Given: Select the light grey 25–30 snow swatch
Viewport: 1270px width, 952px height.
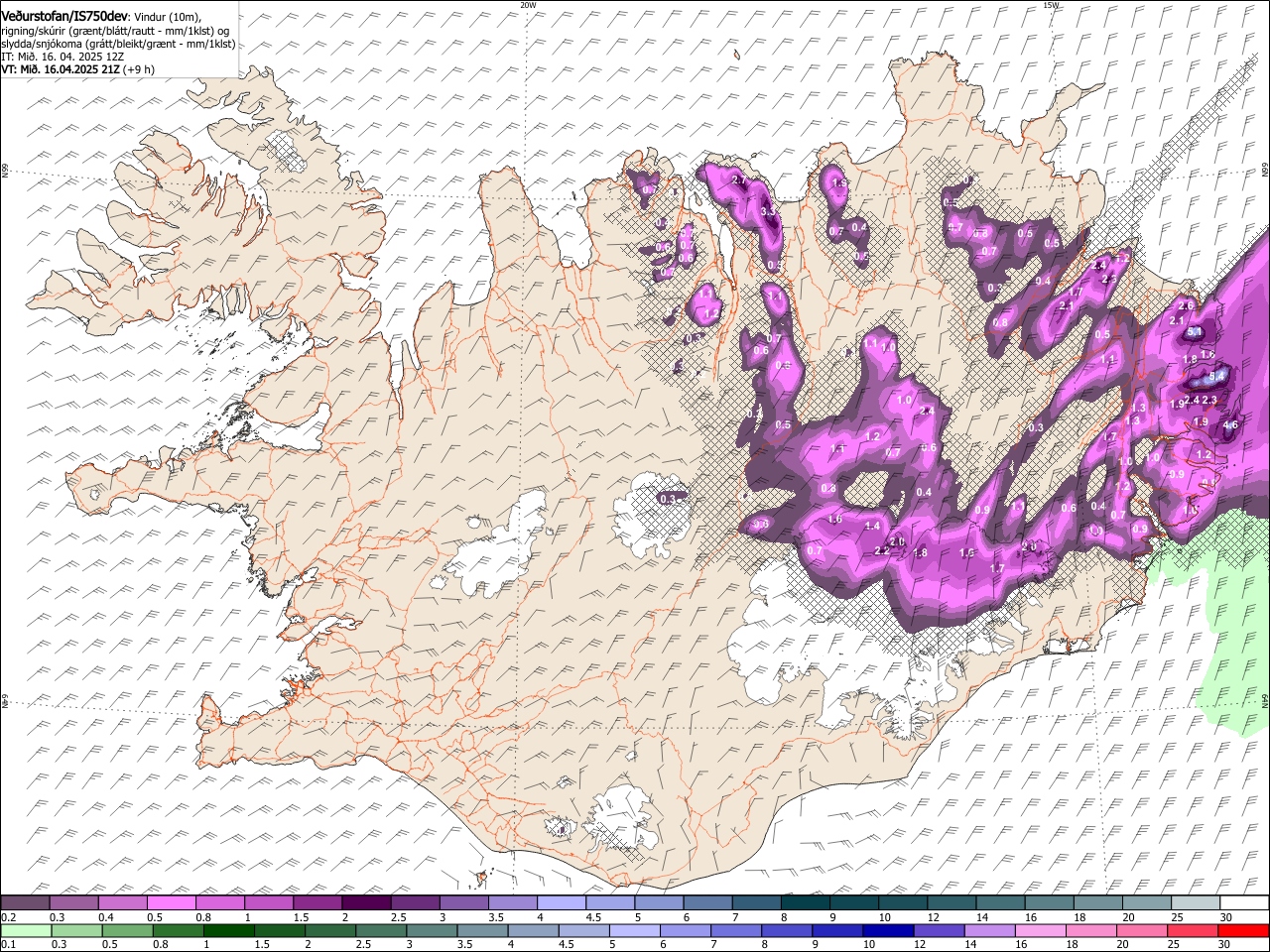Looking at the screenshot, I should (x=1195, y=903).
